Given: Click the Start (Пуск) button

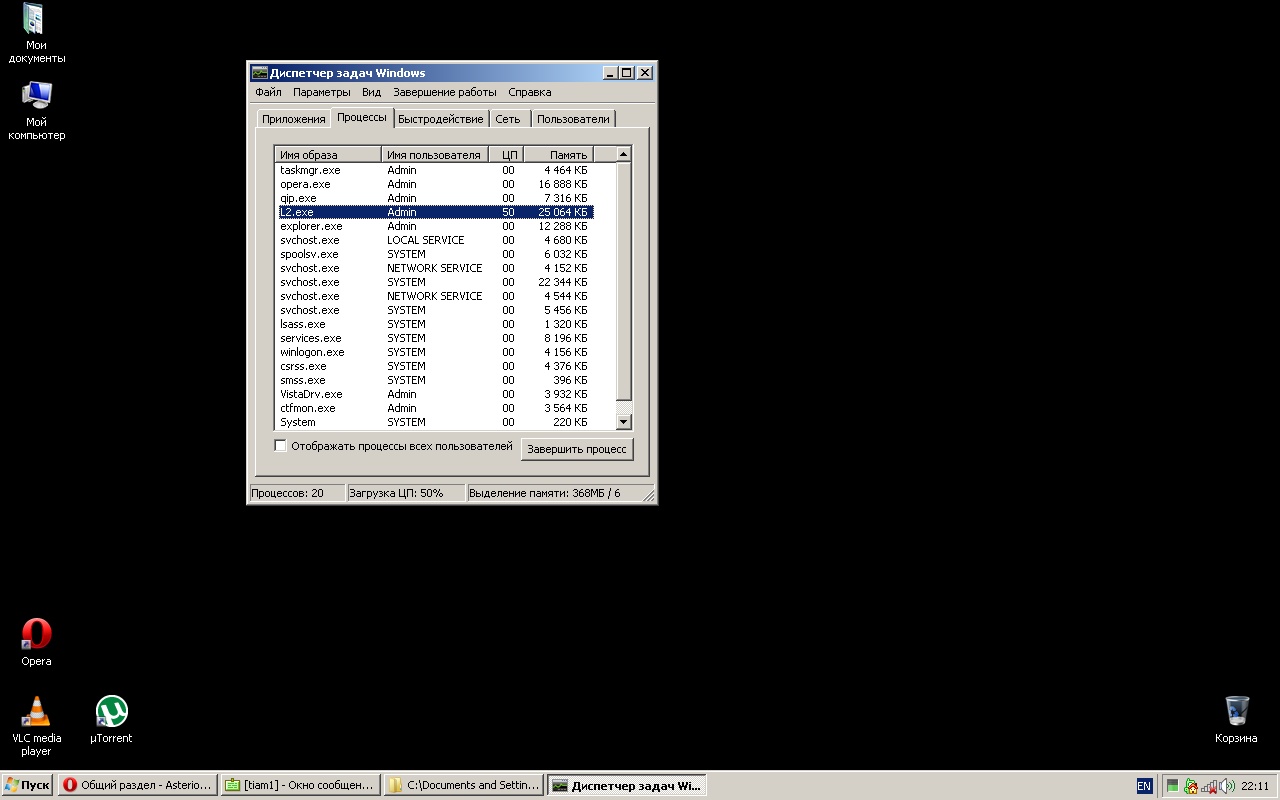Looking at the screenshot, I should point(27,786).
